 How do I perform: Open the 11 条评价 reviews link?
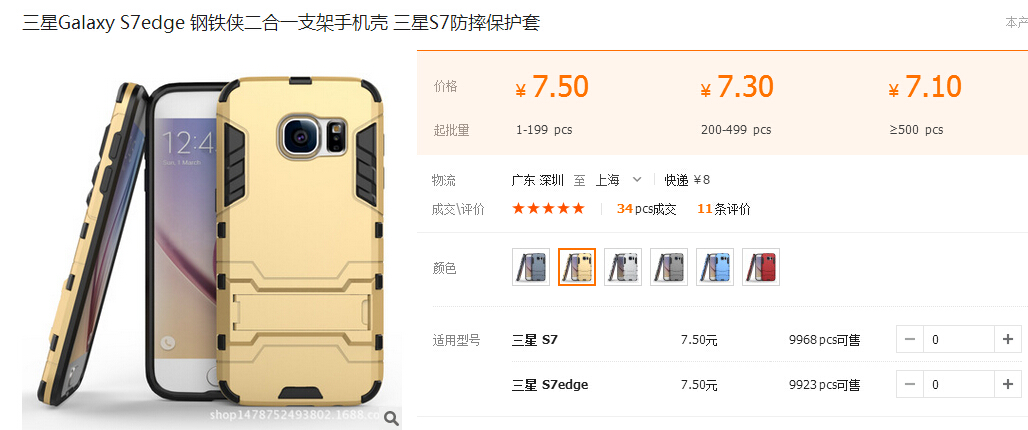tap(724, 209)
